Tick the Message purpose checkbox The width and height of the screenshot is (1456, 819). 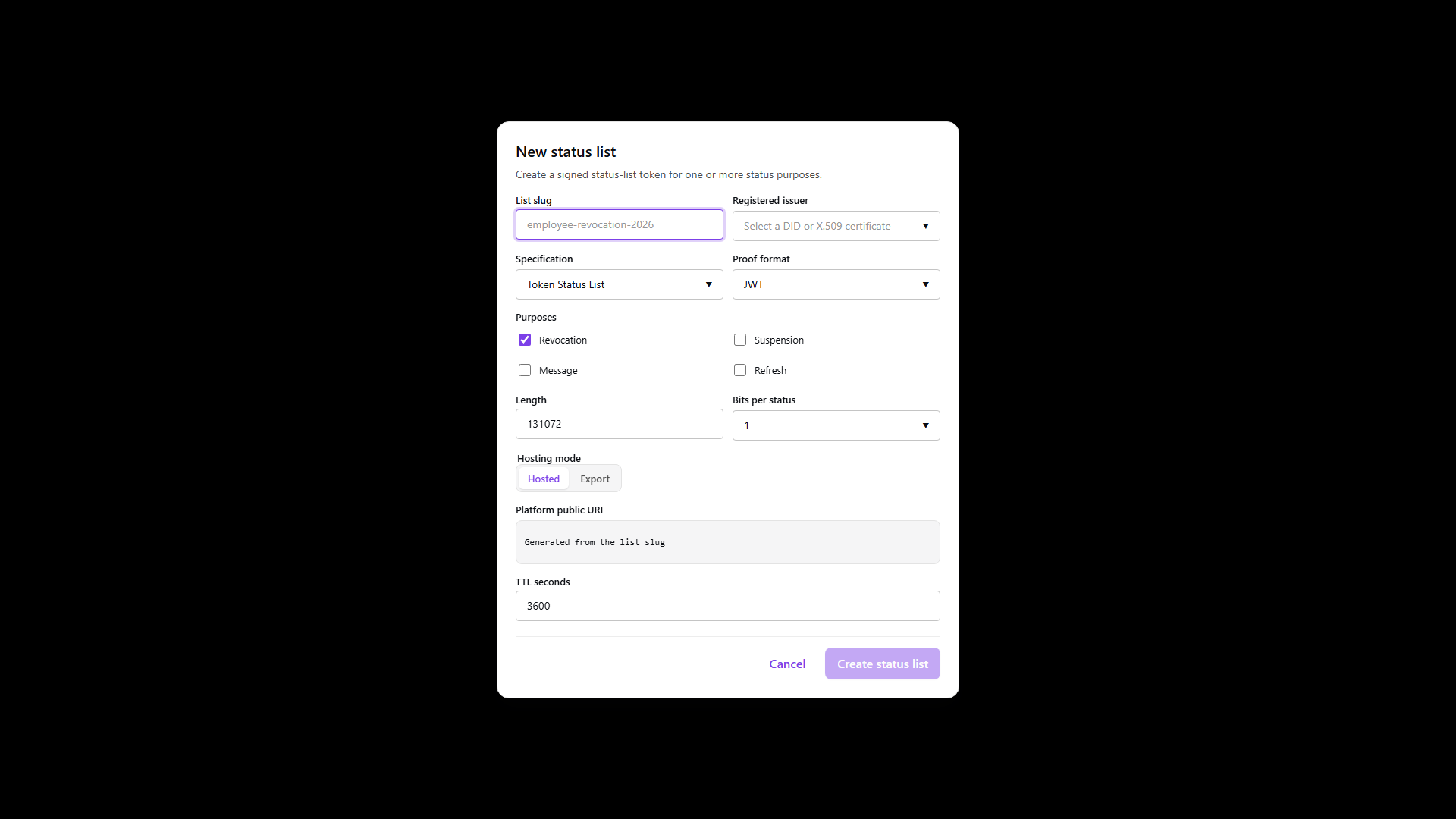[525, 370]
